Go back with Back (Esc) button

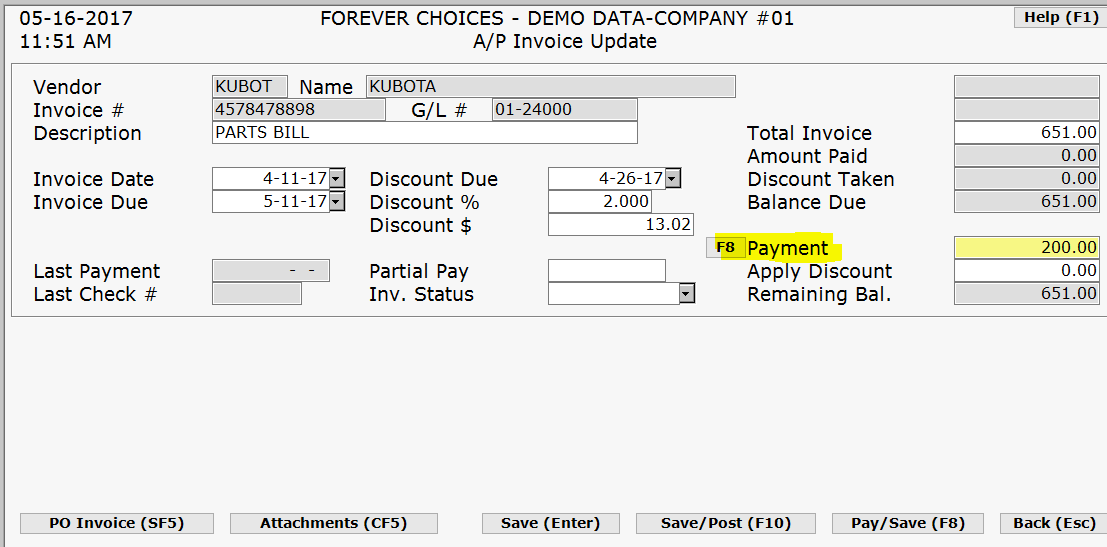[1053, 523]
